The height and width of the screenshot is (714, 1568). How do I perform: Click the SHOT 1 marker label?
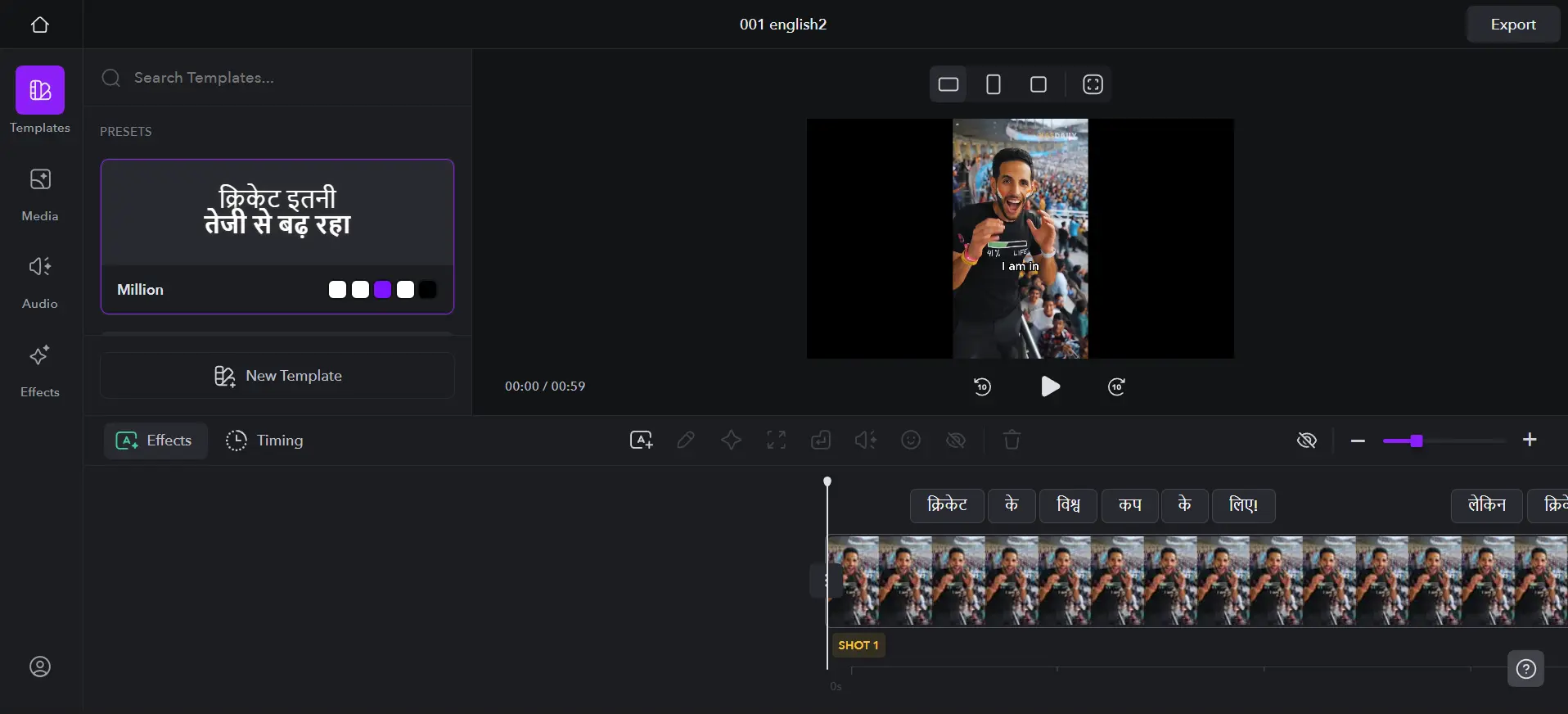[858, 645]
